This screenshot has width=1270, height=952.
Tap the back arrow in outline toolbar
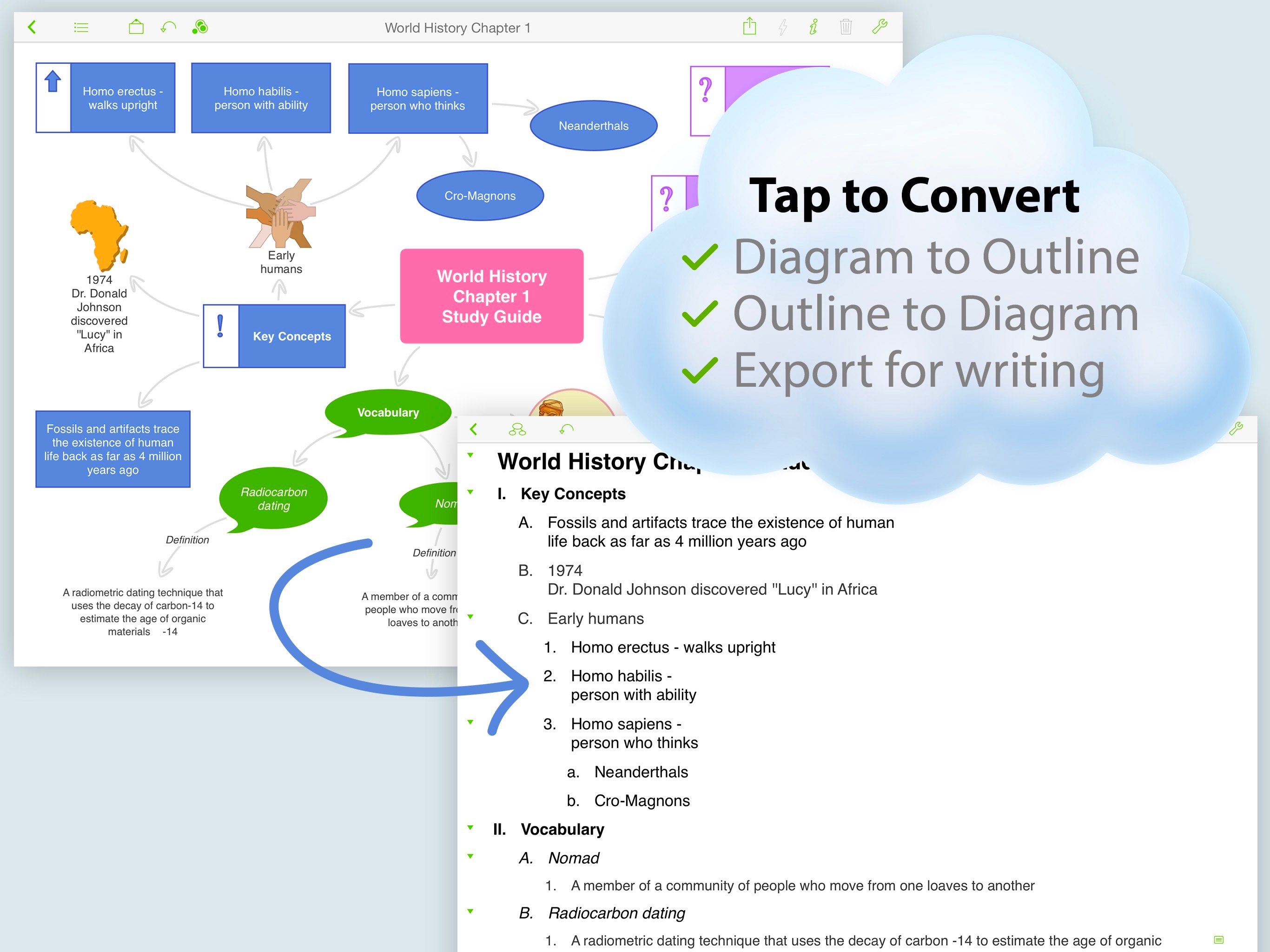tap(474, 429)
